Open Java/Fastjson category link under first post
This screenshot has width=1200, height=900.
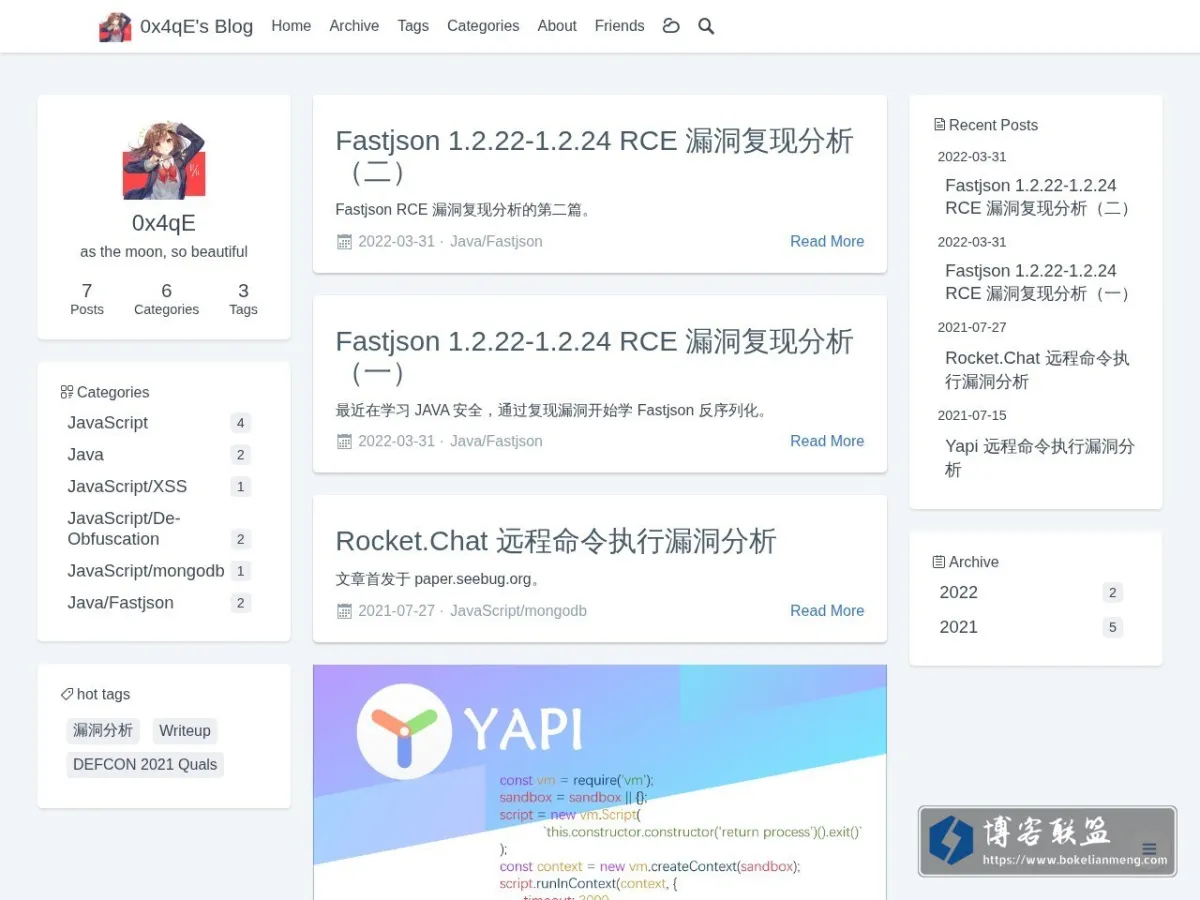click(496, 241)
